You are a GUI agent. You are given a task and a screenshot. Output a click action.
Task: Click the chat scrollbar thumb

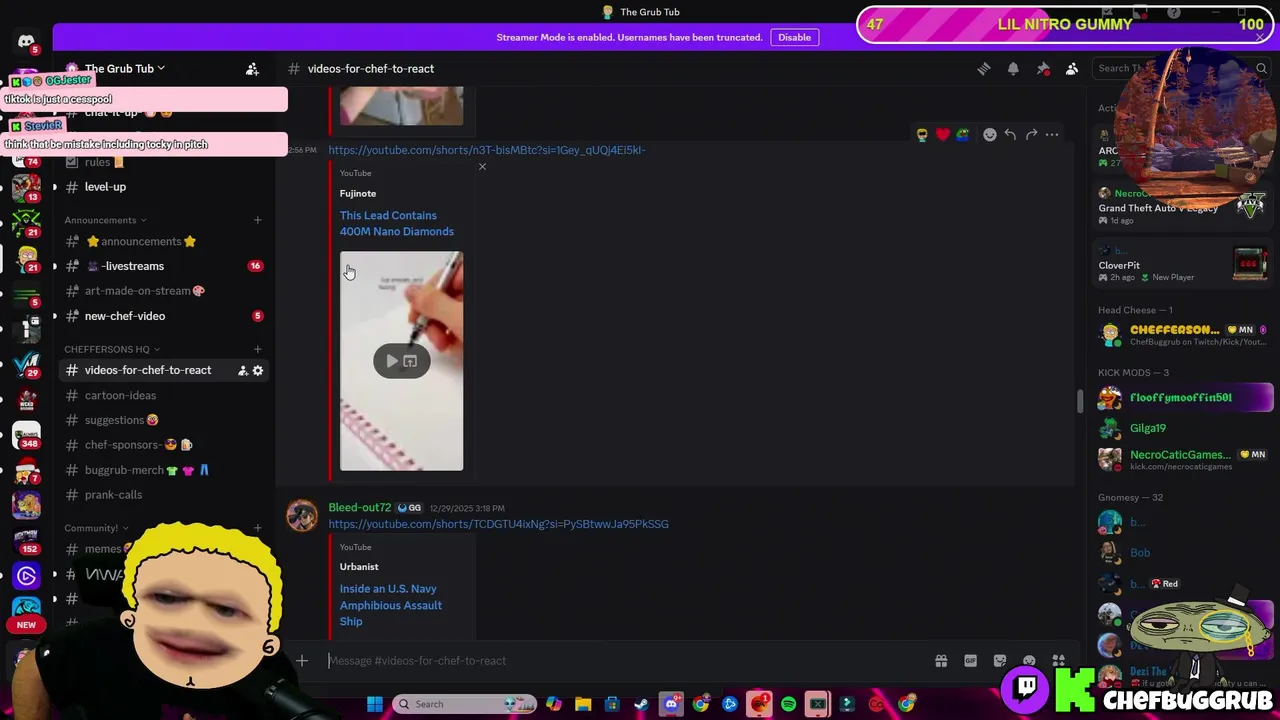1079,401
